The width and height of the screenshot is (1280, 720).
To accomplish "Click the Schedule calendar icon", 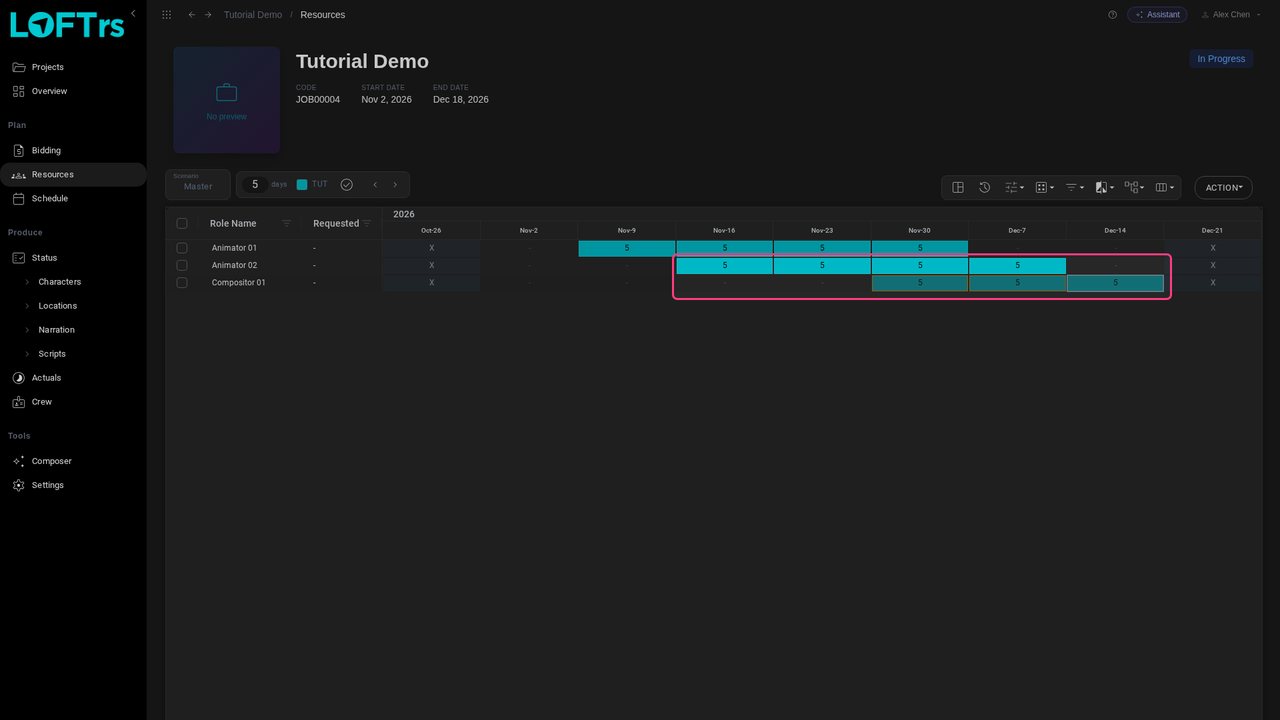I will coord(18,199).
